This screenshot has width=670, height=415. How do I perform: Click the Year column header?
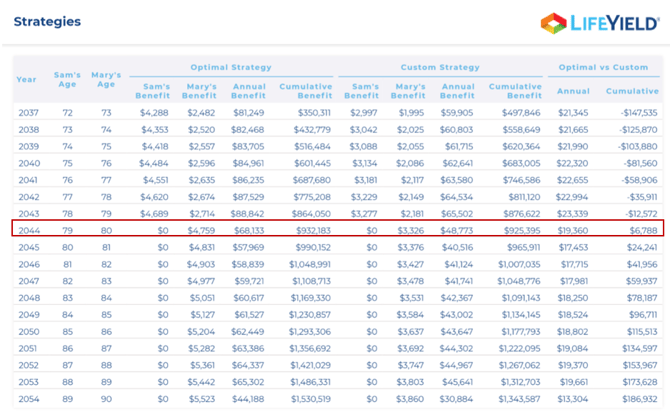coord(26,79)
